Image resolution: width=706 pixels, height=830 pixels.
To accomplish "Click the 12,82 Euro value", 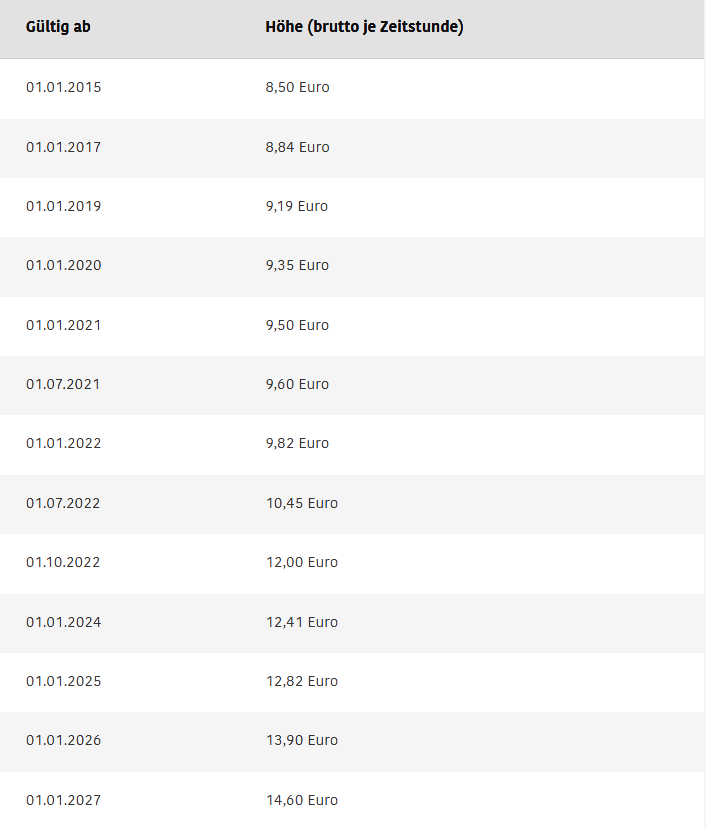I will point(302,681).
